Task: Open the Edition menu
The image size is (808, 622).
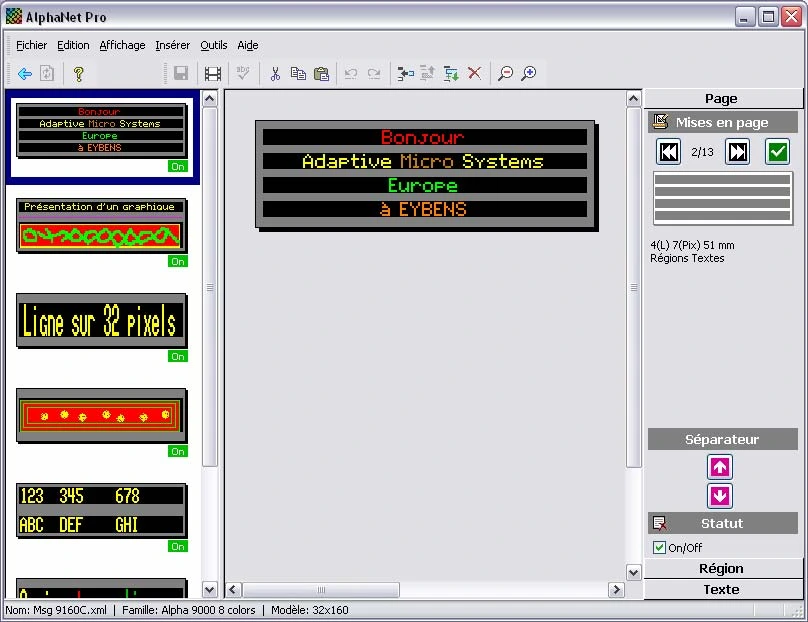Action: [73, 45]
